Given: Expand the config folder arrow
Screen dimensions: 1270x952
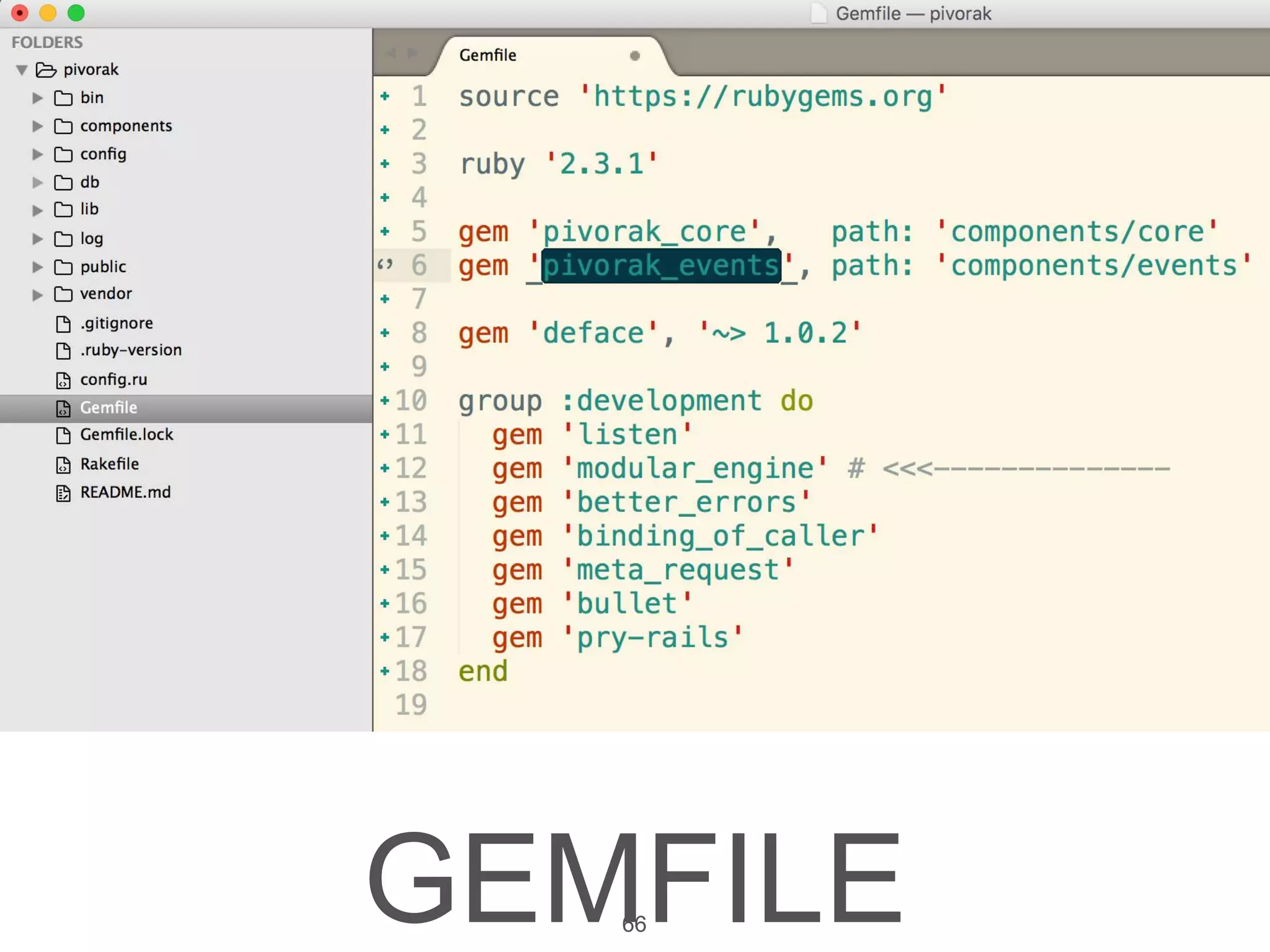Looking at the screenshot, I should coord(37,154).
